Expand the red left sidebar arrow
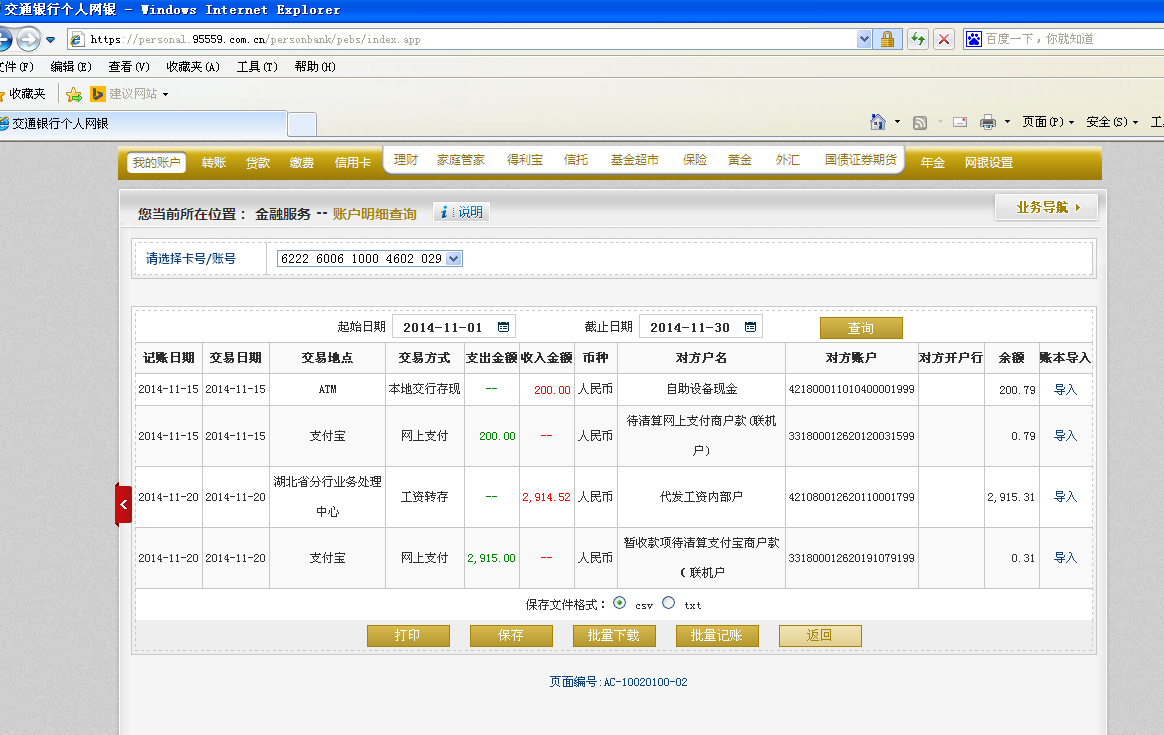Viewport: 1164px width, 735px height. click(x=123, y=505)
